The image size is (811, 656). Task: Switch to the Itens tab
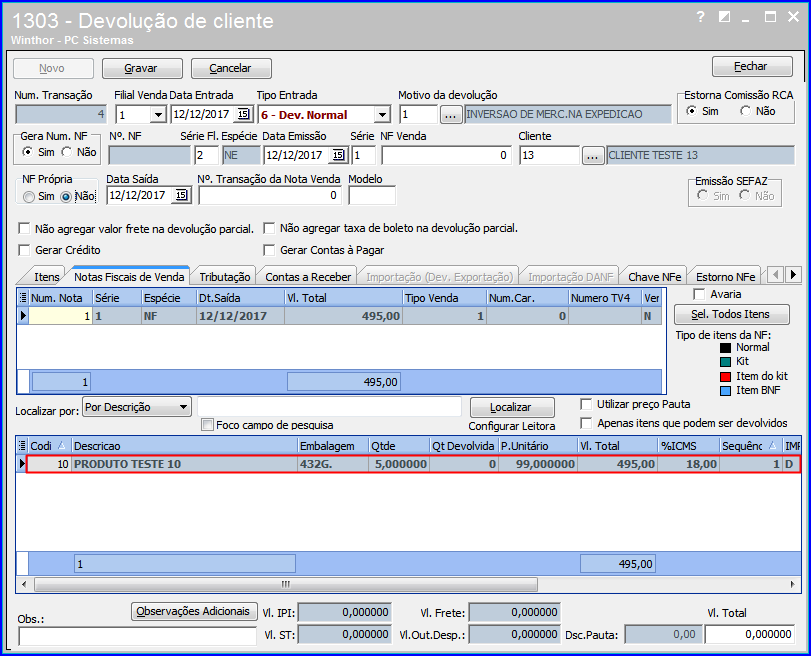tap(47, 277)
